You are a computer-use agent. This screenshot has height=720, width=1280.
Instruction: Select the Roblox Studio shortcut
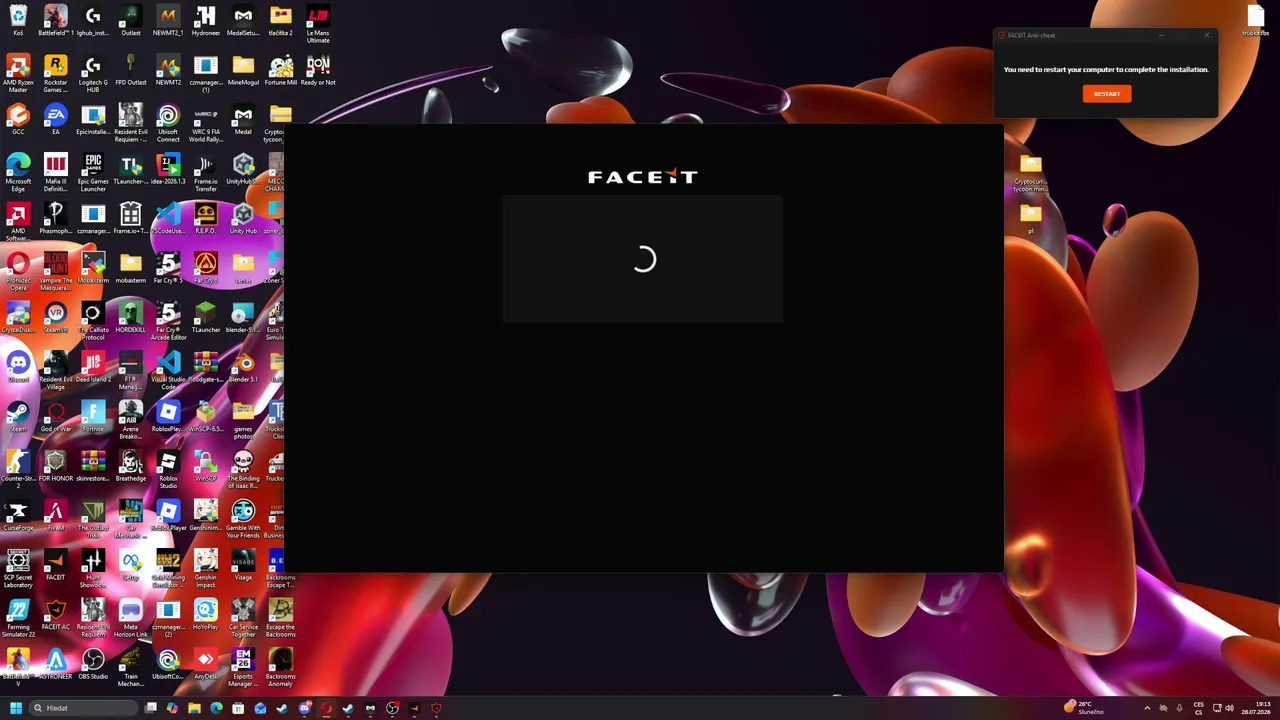coord(168,470)
